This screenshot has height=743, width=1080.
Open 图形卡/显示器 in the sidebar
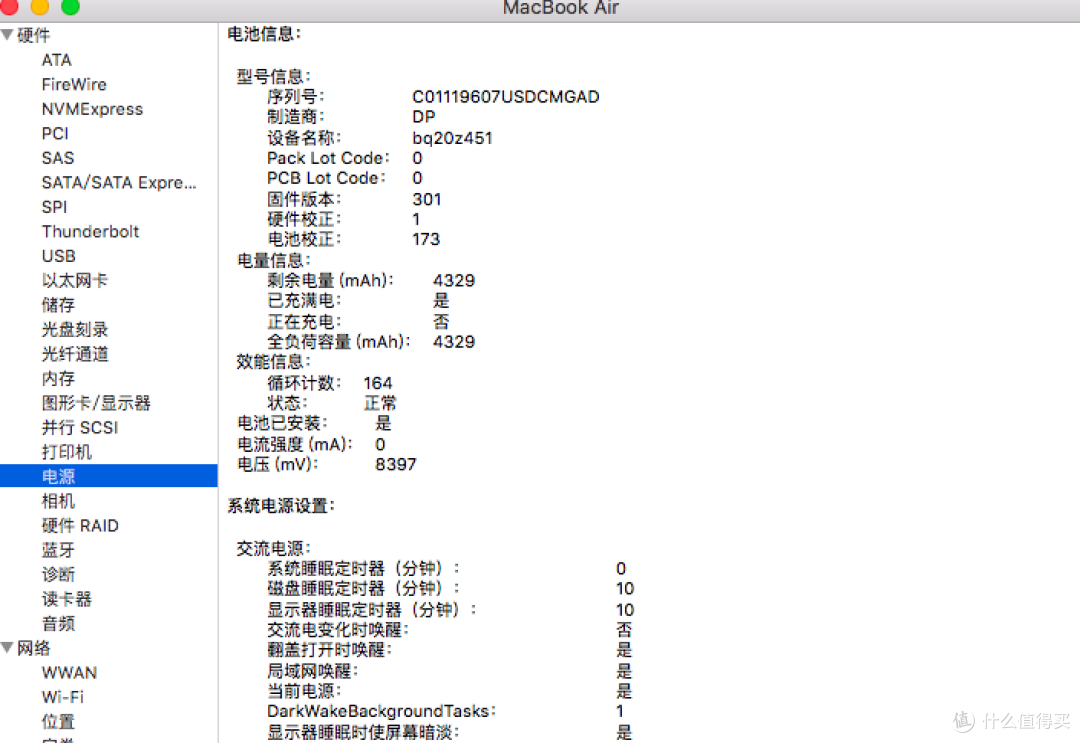96,403
